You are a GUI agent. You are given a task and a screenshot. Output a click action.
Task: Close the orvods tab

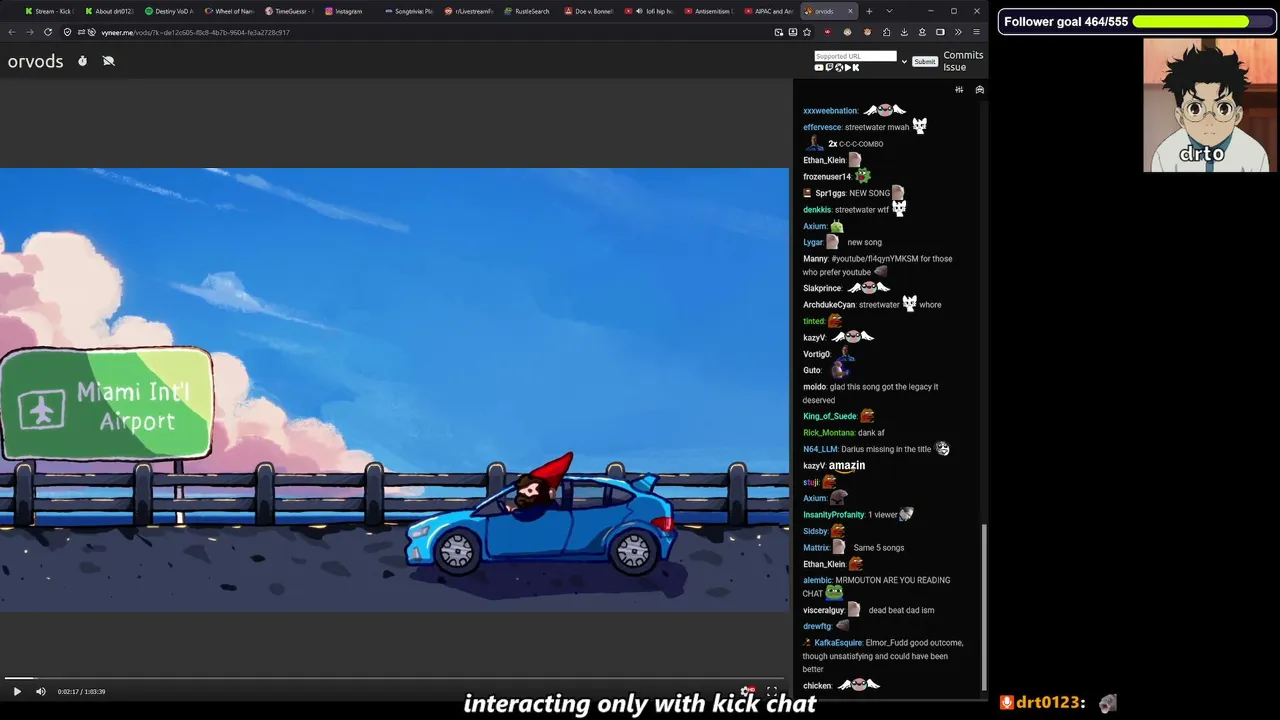[851, 11]
